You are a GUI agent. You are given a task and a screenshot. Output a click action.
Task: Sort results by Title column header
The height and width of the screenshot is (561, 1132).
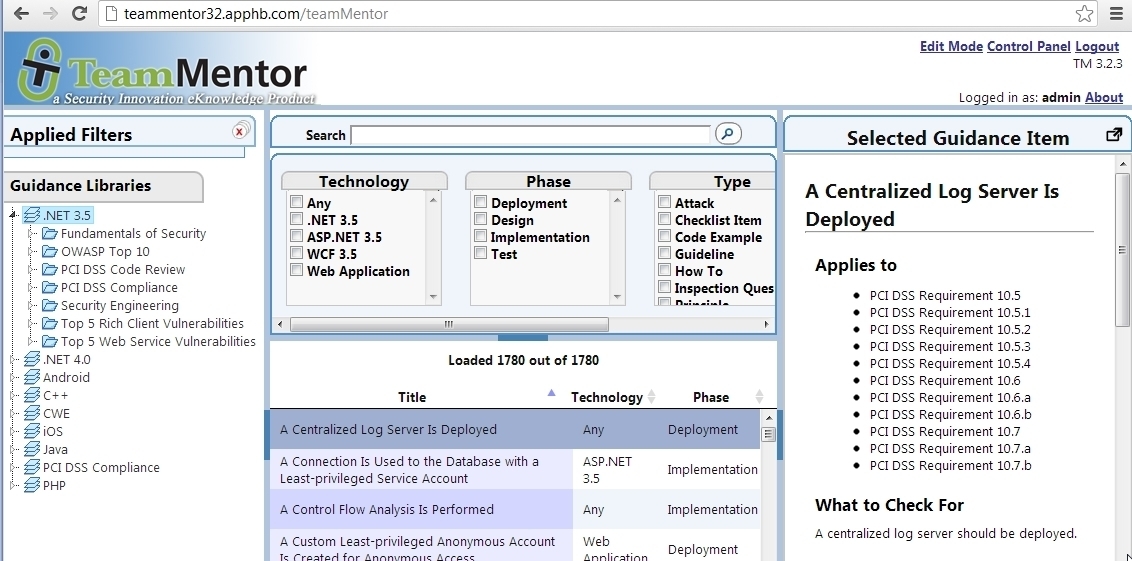click(412, 397)
